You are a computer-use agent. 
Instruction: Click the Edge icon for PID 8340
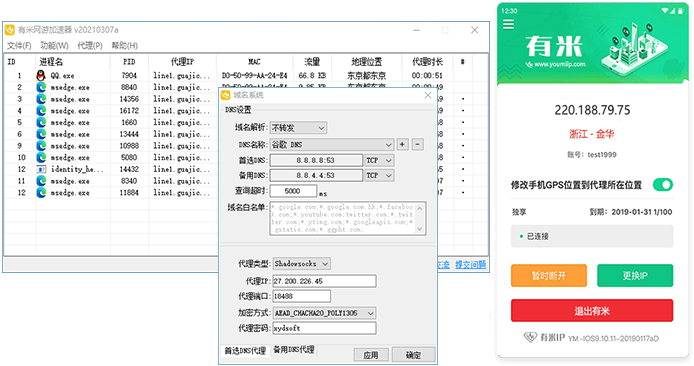(41, 181)
